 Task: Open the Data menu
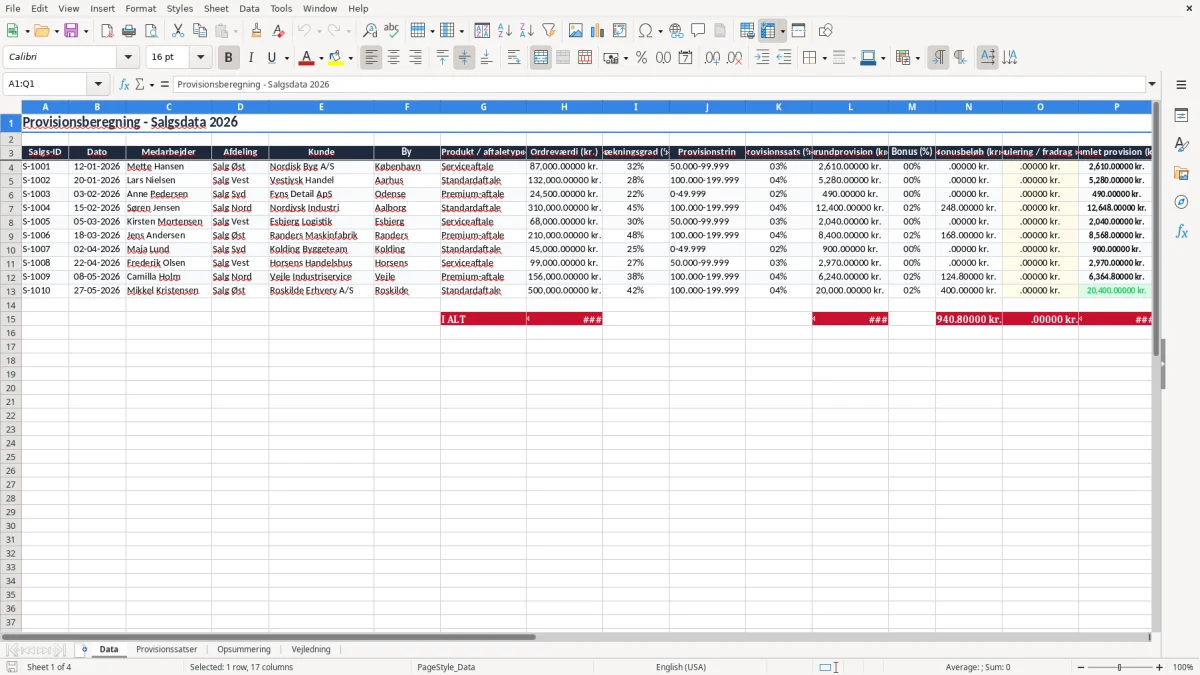(249, 8)
